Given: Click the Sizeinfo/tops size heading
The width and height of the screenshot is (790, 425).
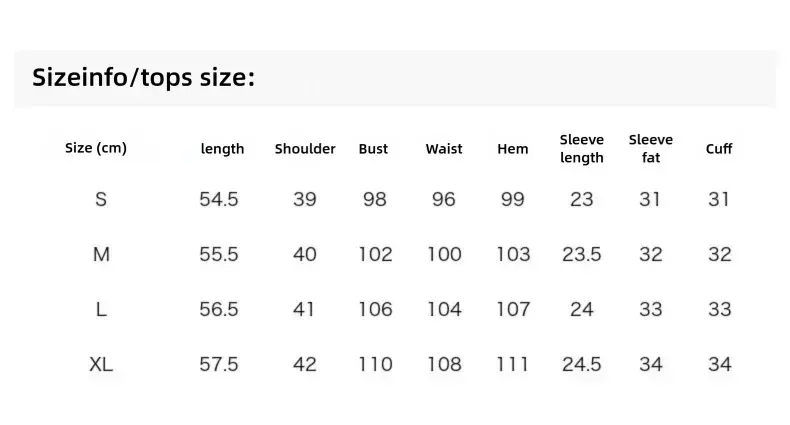Looking at the screenshot, I should [144, 78].
